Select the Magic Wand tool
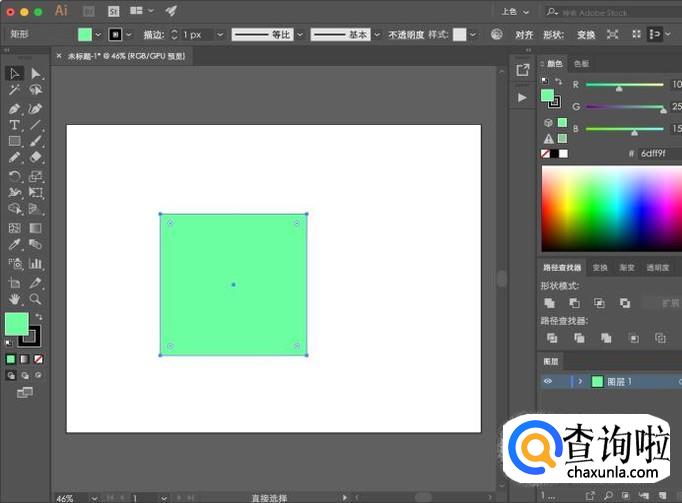The image size is (682, 503). coord(14,91)
